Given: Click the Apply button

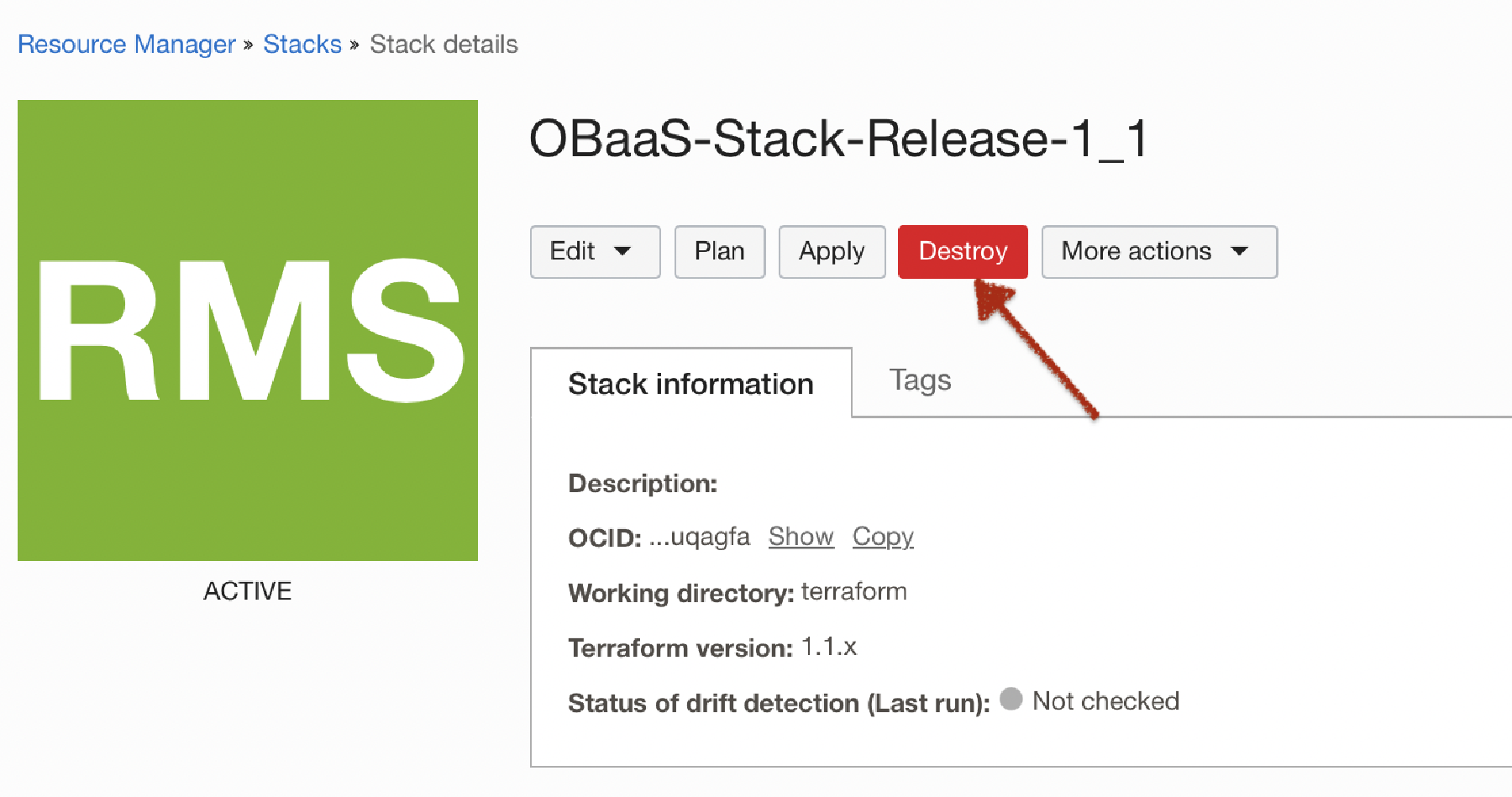Looking at the screenshot, I should click(831, 251).
